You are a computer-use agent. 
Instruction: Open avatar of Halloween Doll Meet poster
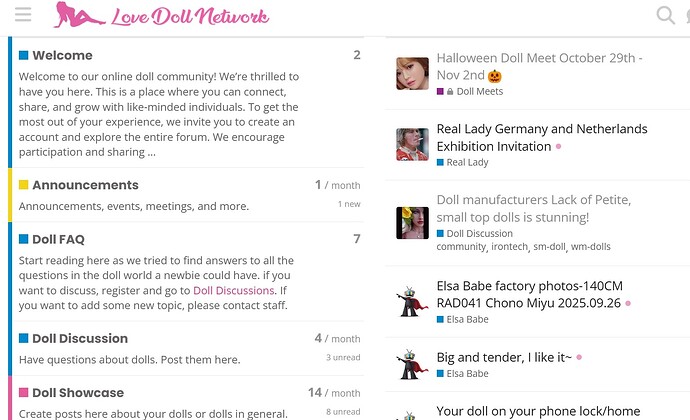[x=413, y=73]
